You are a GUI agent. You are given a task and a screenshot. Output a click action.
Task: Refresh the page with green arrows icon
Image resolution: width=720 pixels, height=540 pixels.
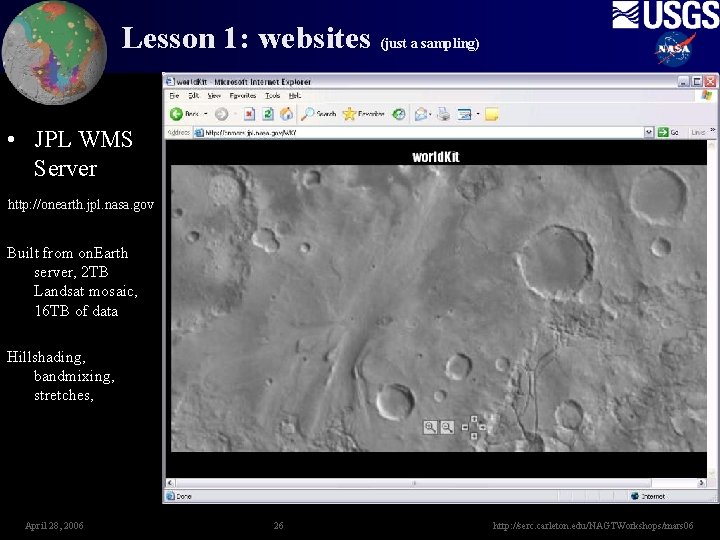(x=268, y=113)
